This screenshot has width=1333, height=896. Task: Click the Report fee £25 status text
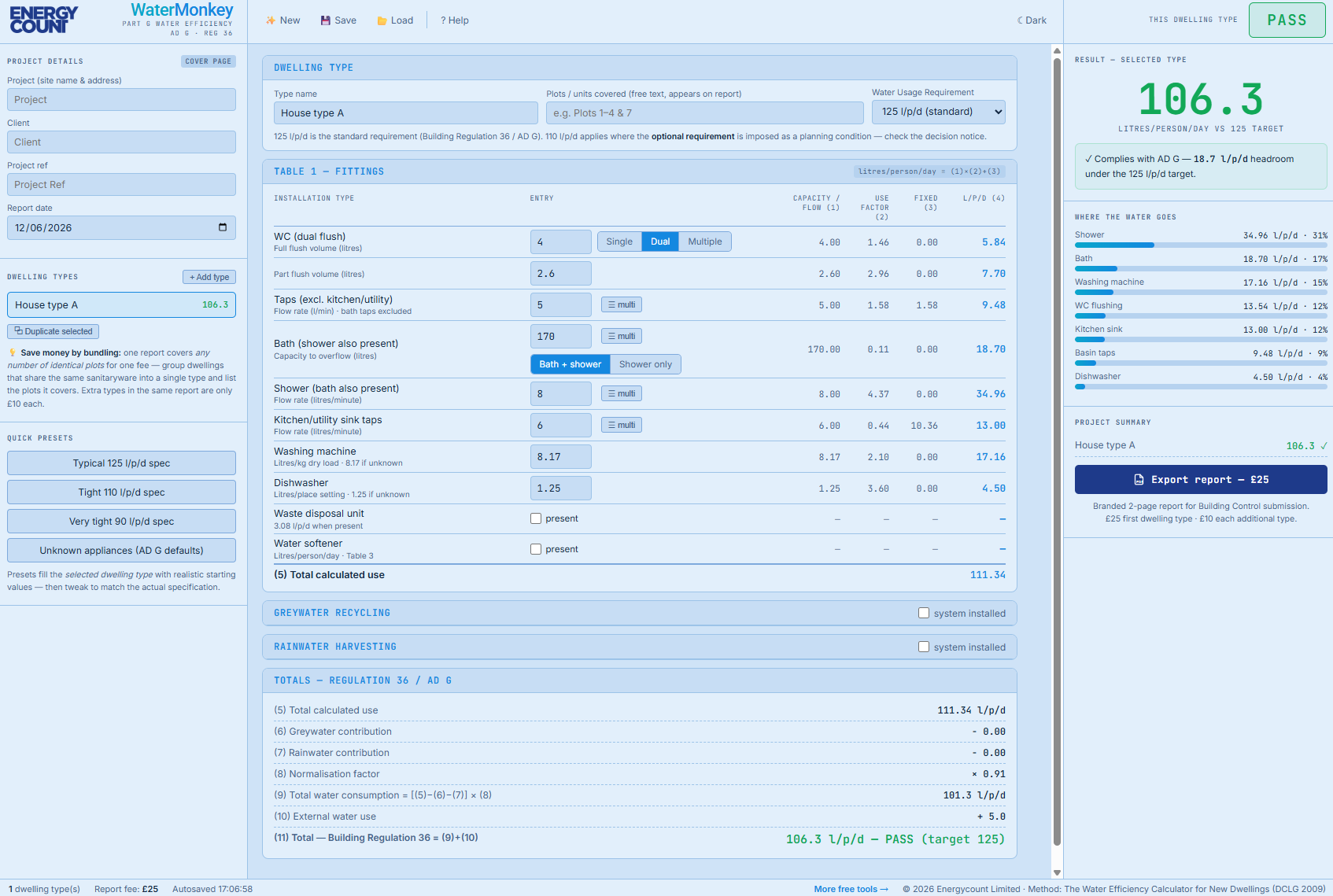(x=126, y=889)
